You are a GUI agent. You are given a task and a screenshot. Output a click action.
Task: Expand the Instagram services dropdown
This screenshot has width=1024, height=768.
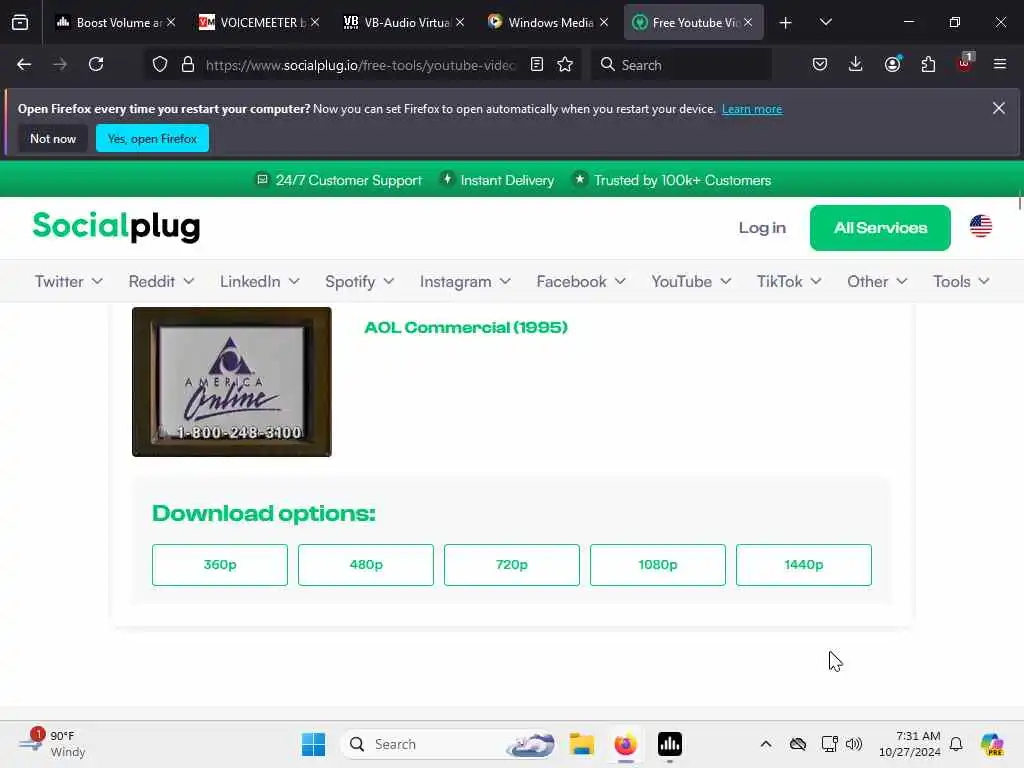tap(465, 281)
